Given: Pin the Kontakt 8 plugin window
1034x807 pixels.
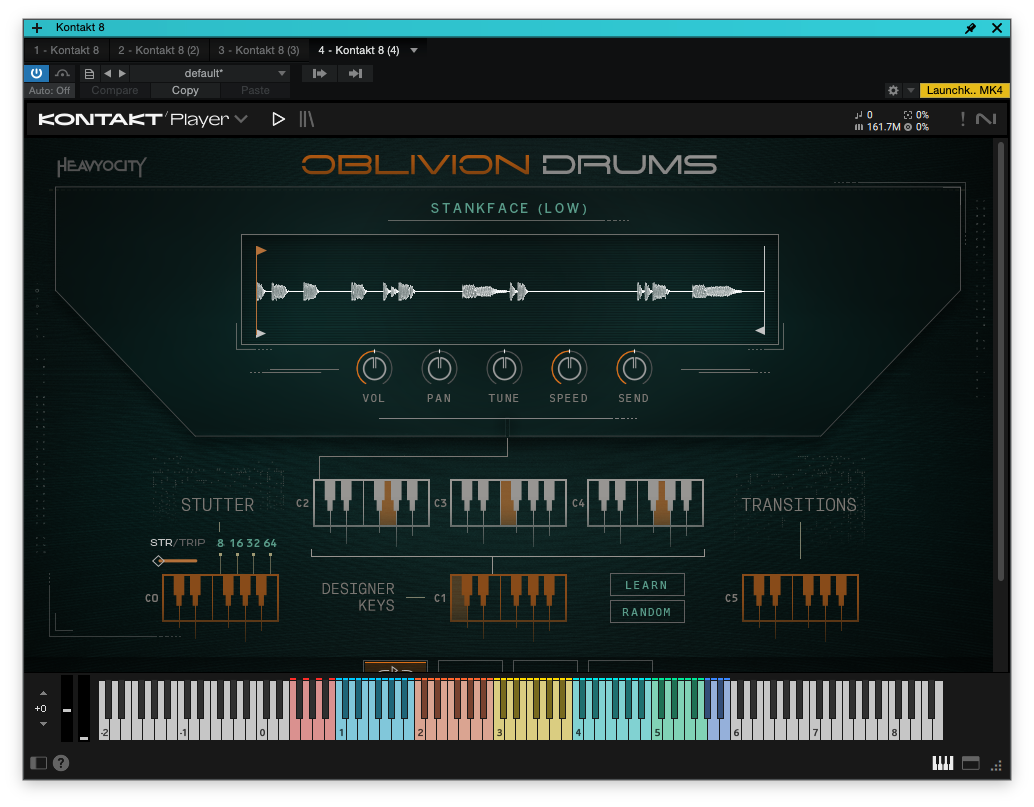Looking at the screenshot, I should pos(970,28).
